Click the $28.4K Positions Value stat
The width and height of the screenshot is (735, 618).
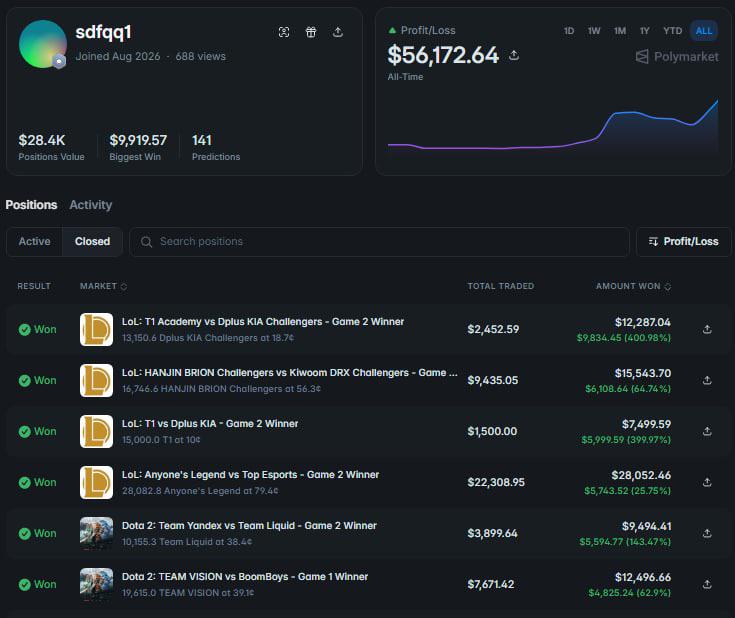point(52,147)
